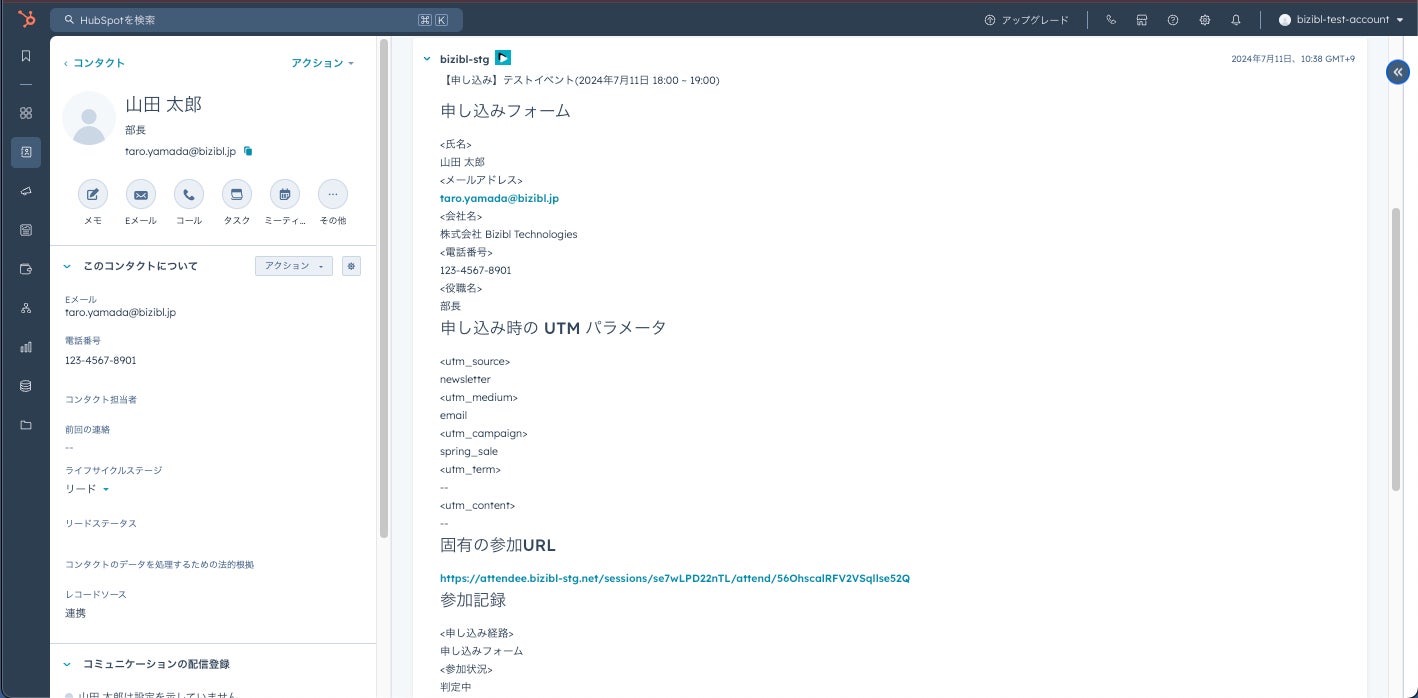Open the attendee.bizibl-stg.net unique join URL

[675, 578]
